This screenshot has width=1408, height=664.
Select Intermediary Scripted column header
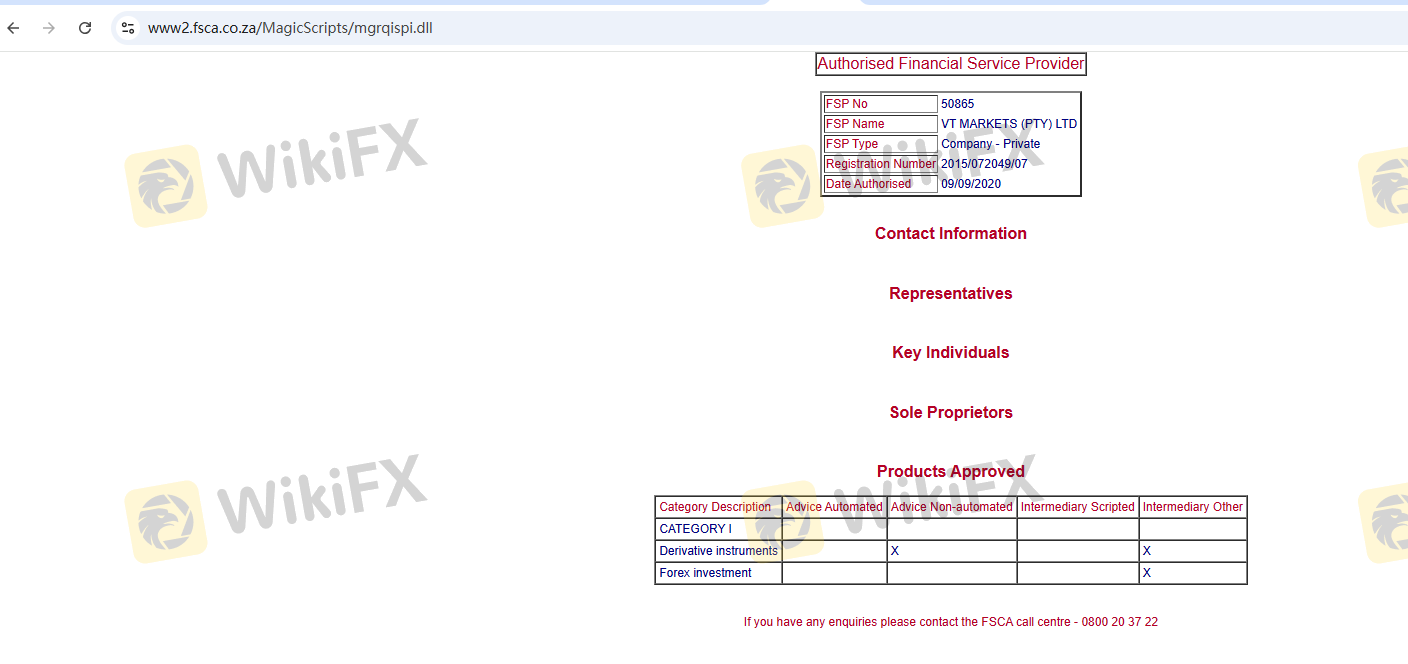[1078, 507]
